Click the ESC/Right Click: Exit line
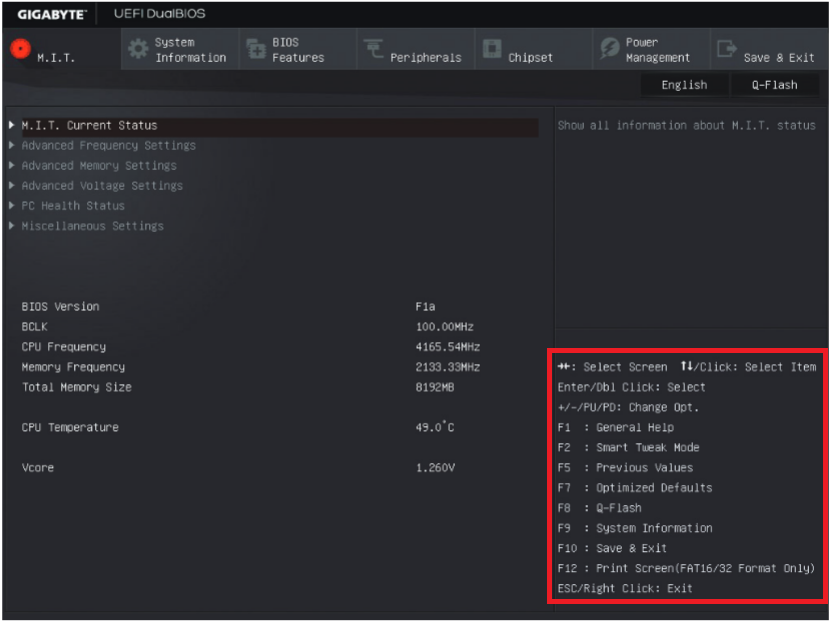Image resolution: width=834 pixels, height=623 pixels. tap(625, 588)
